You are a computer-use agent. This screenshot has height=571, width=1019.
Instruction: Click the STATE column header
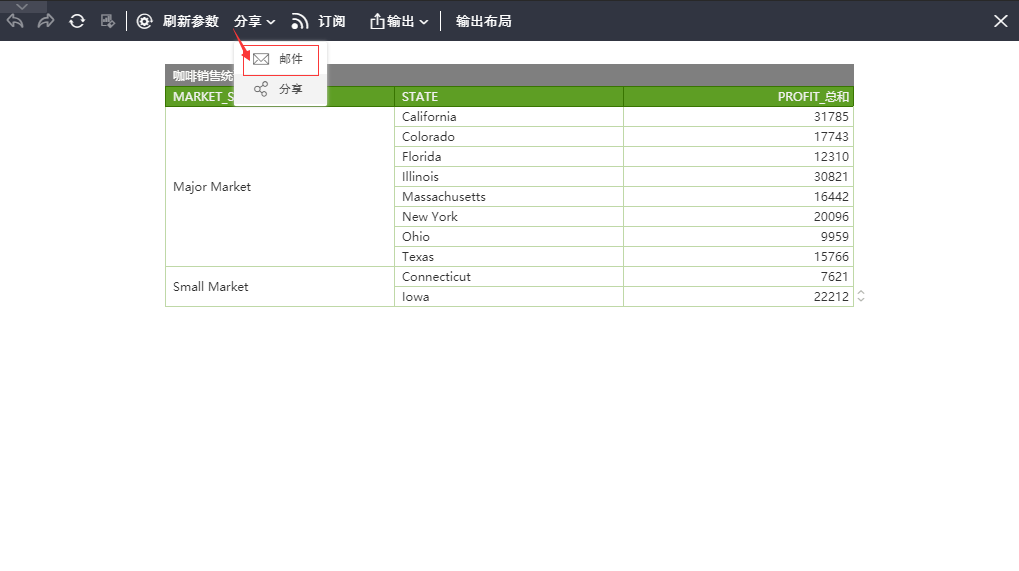508,97
